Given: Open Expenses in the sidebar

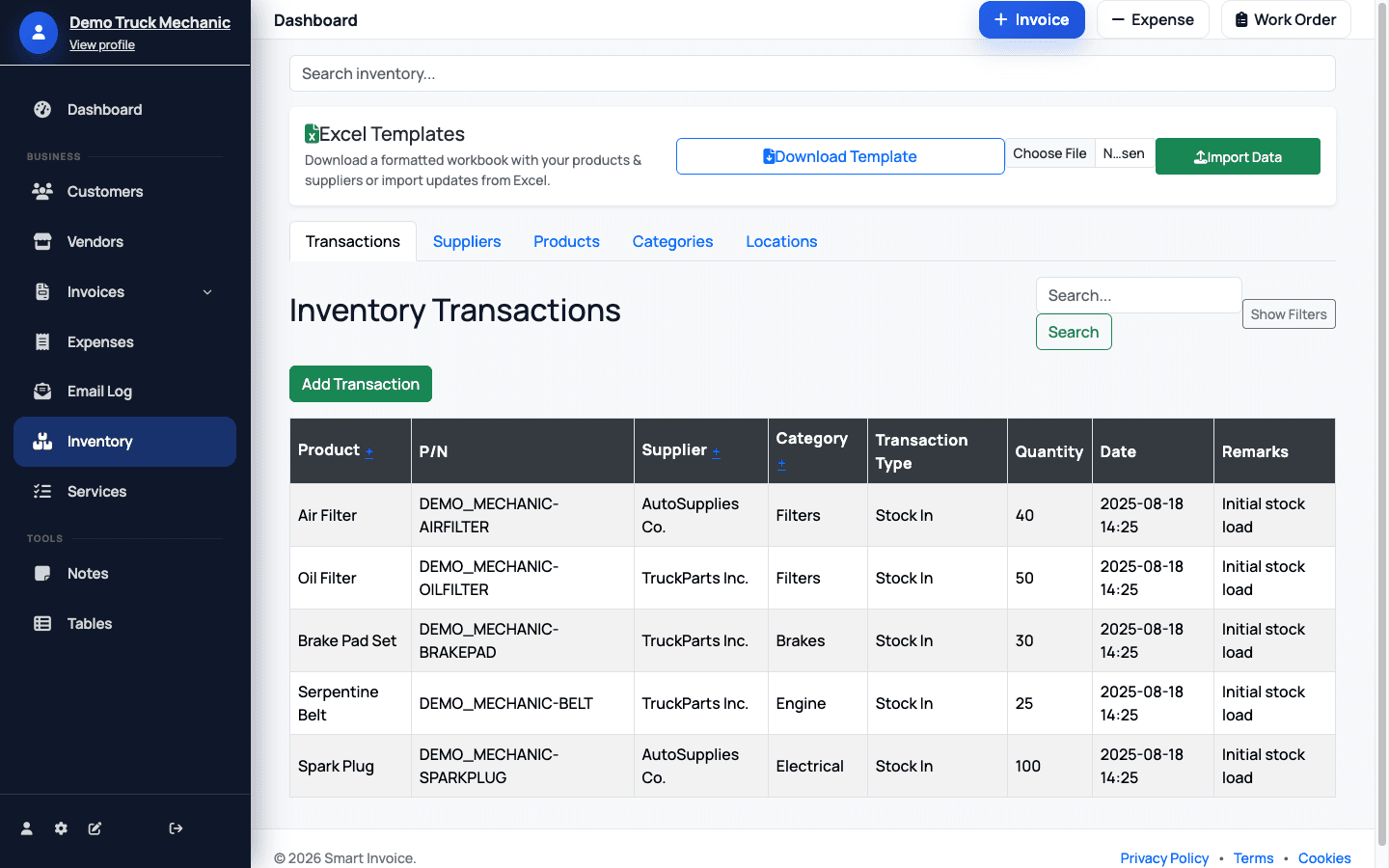Looking at the screenshot, I should click(124, 342).
